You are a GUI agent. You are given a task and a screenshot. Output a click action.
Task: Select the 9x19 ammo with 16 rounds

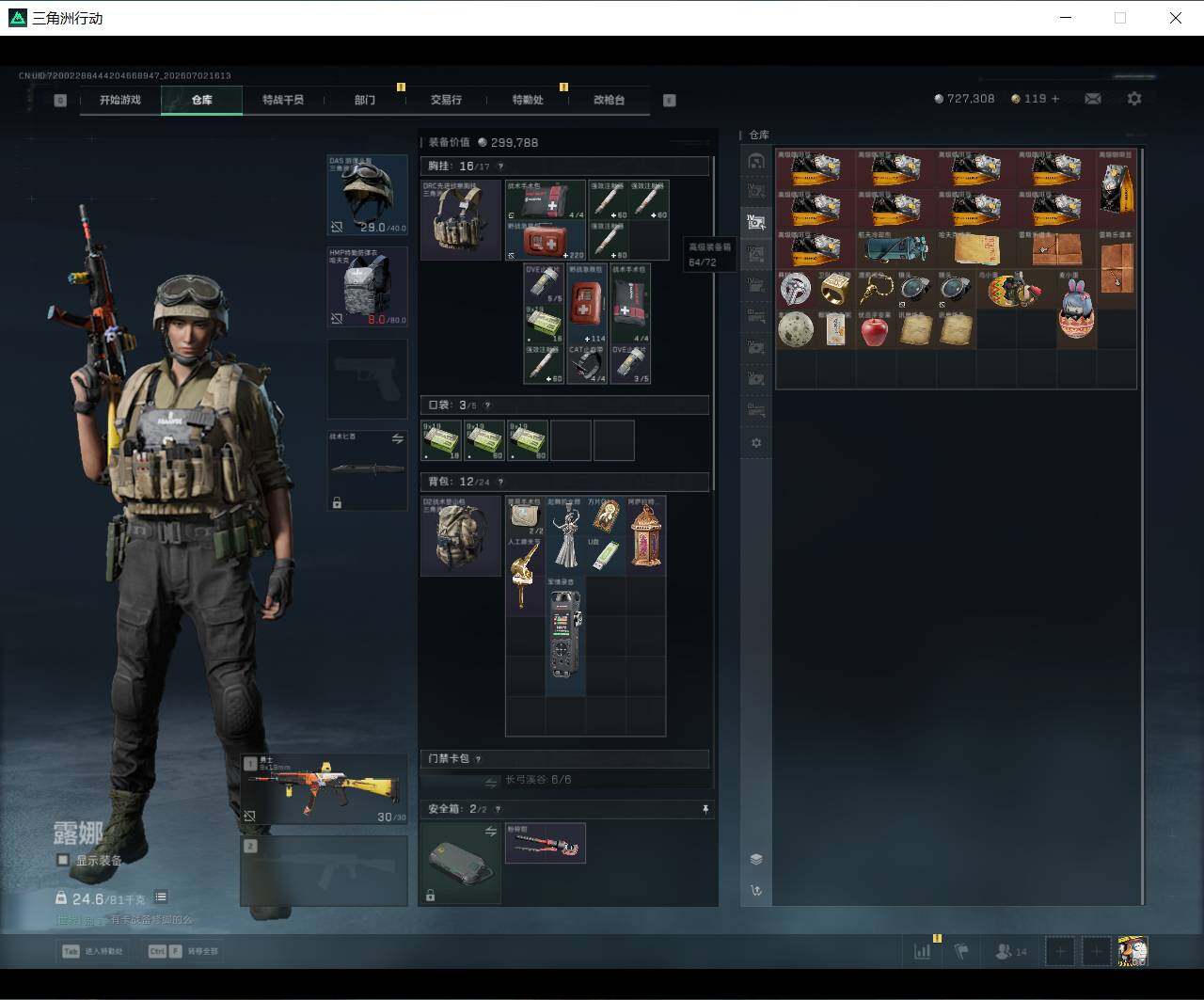point(545,324)
